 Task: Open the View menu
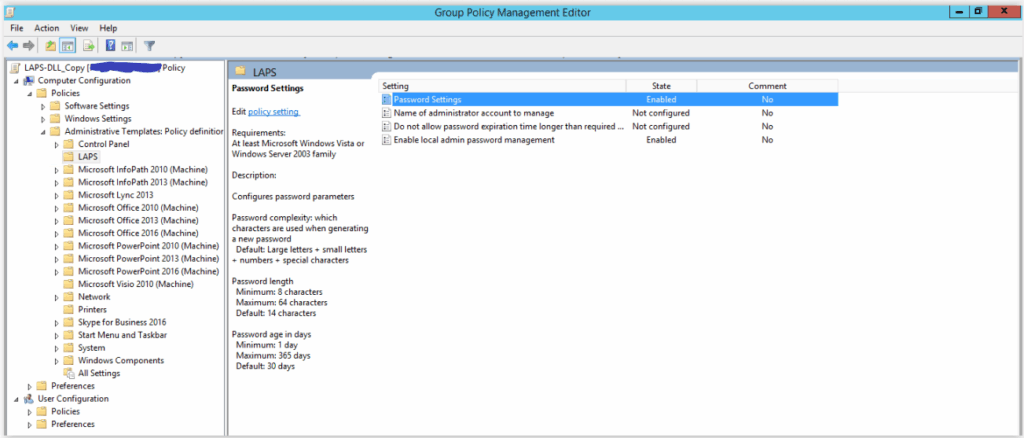tap(79, 28)
